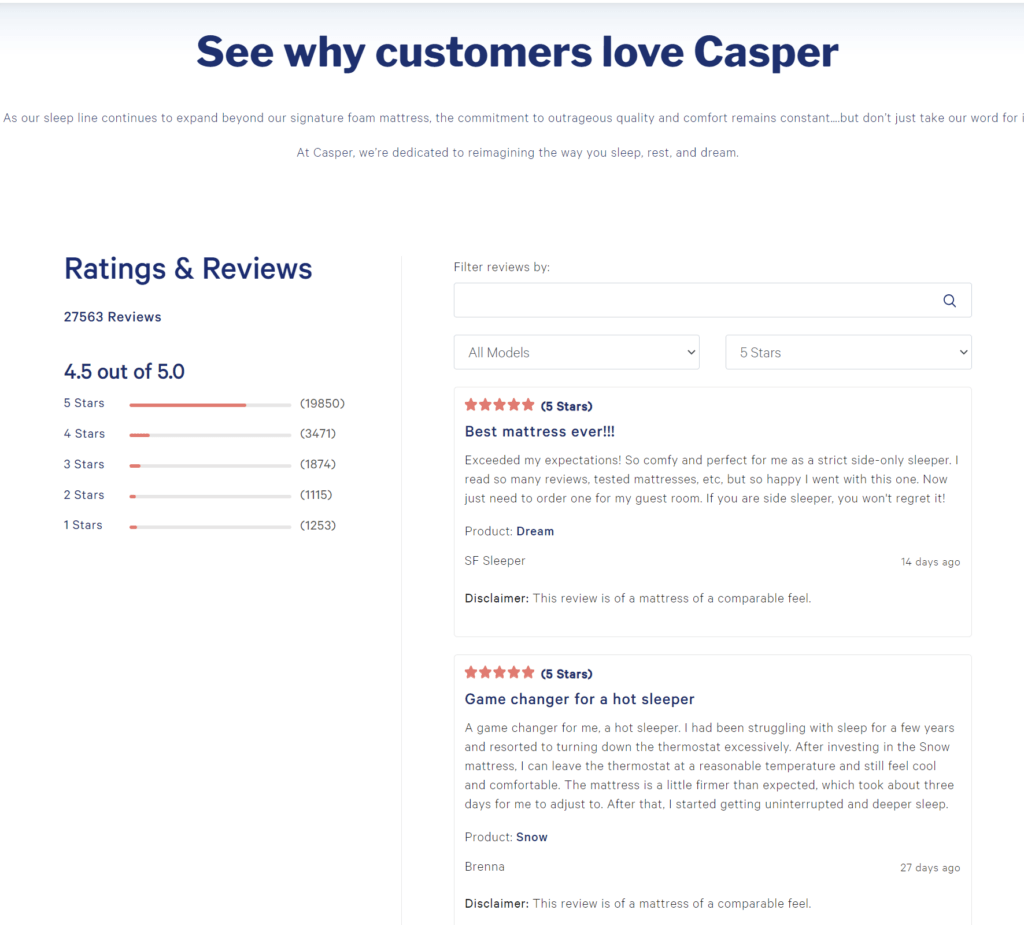Click the first star on Best mattress ever review

tap(469, 405)
